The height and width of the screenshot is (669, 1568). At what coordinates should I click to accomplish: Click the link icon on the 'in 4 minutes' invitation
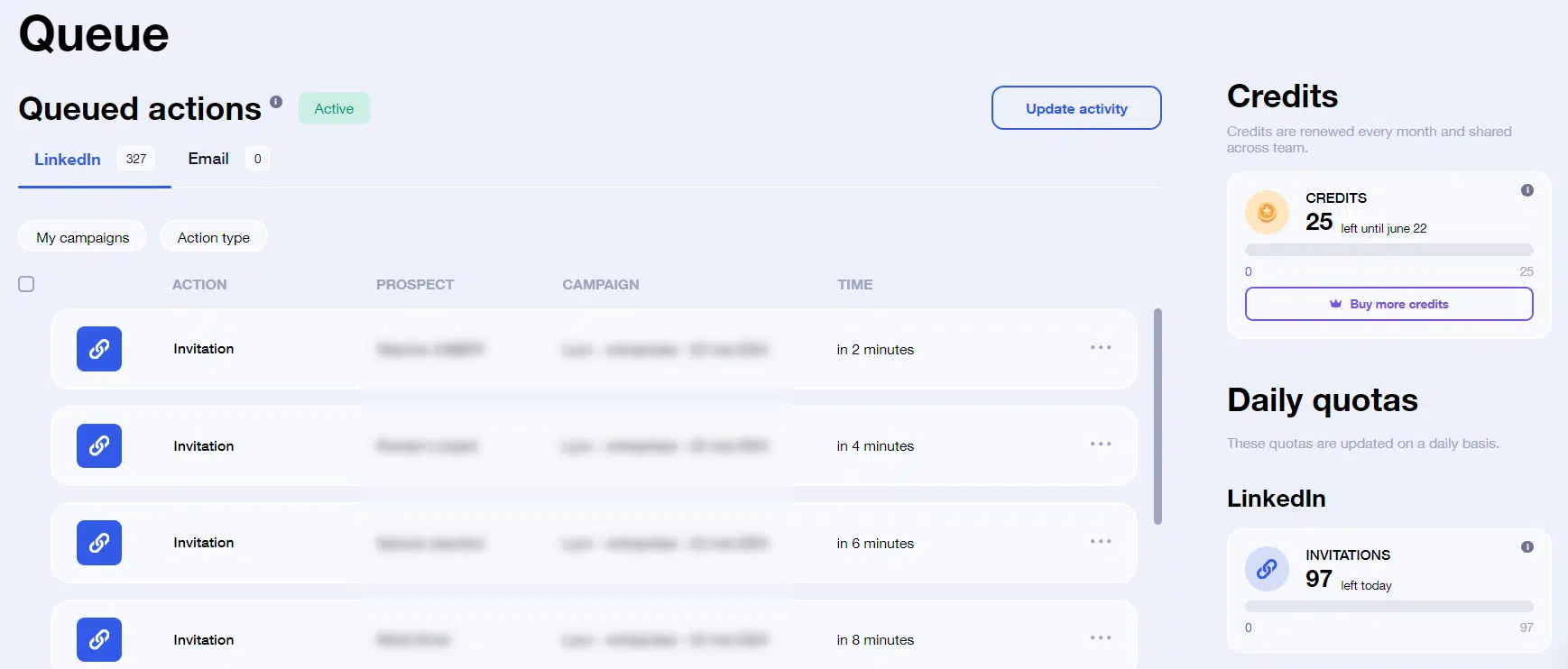pyautogui.click(x=99, y=445)
